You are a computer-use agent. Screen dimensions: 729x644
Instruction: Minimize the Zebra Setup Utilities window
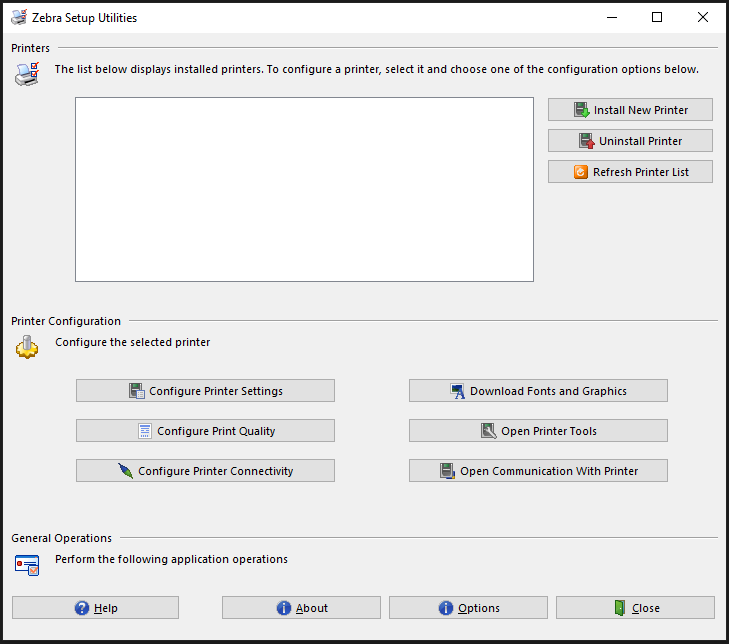coord(612,17)
